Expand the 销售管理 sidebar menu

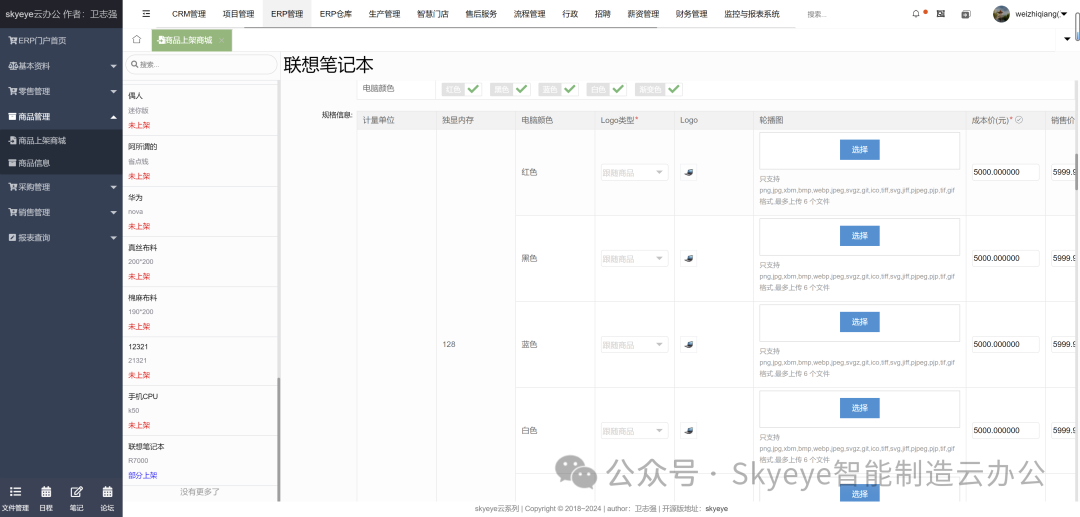pos(61,212)
